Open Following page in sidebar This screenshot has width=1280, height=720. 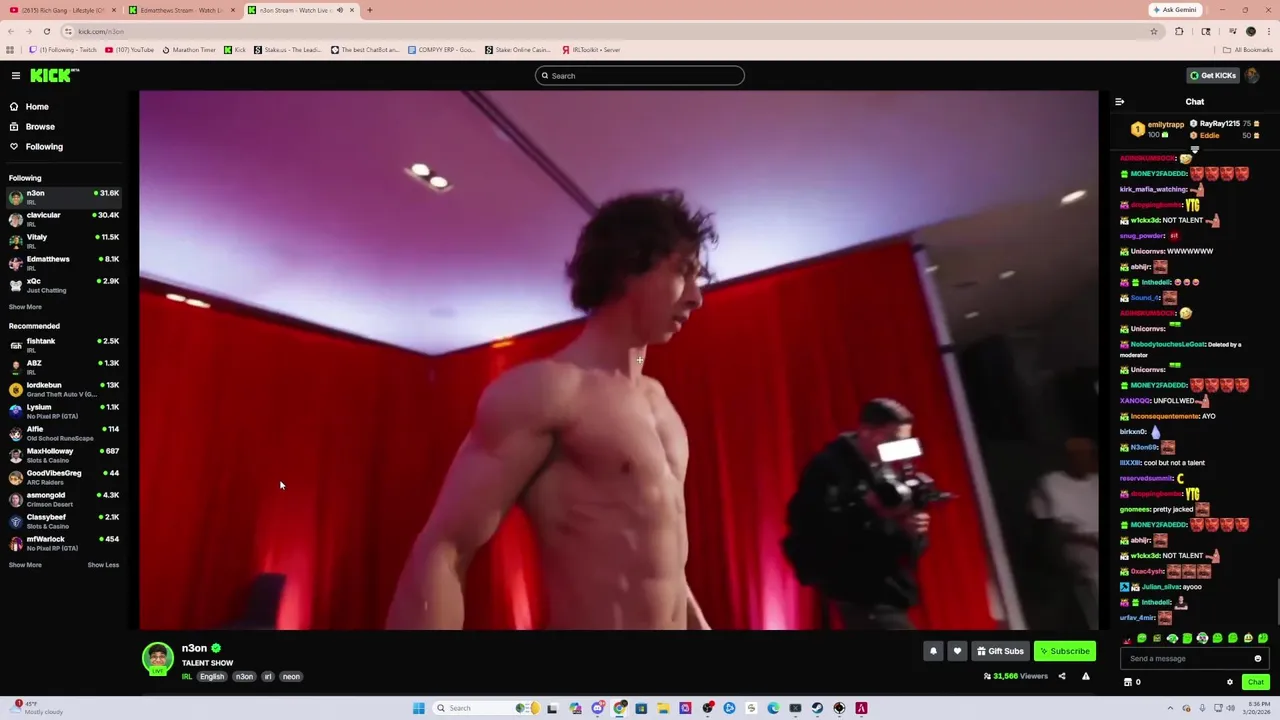pos(44,146)
